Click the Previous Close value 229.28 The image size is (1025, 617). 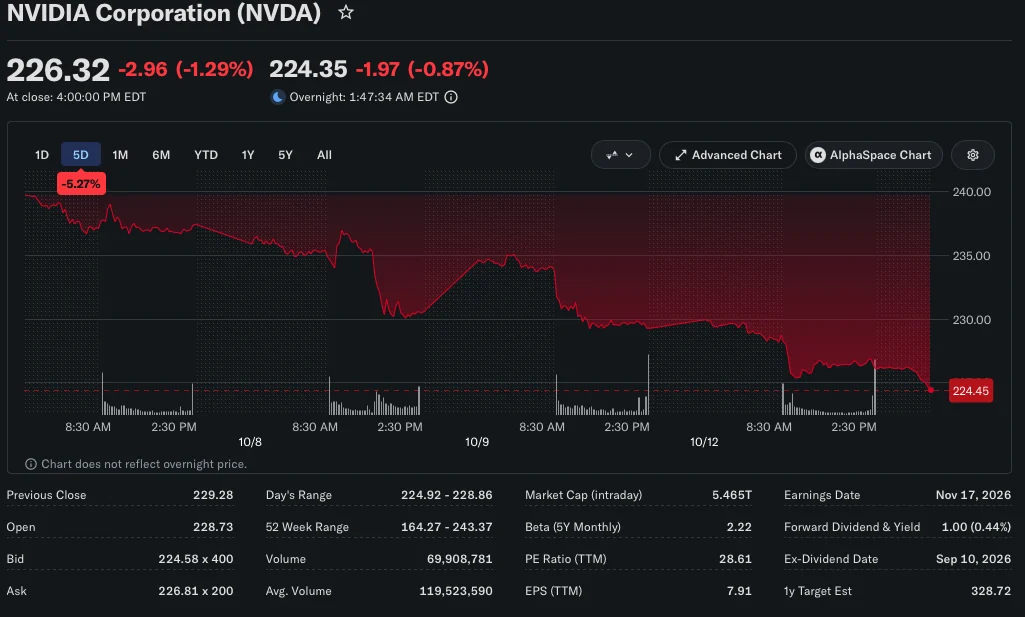click(213, 495)
